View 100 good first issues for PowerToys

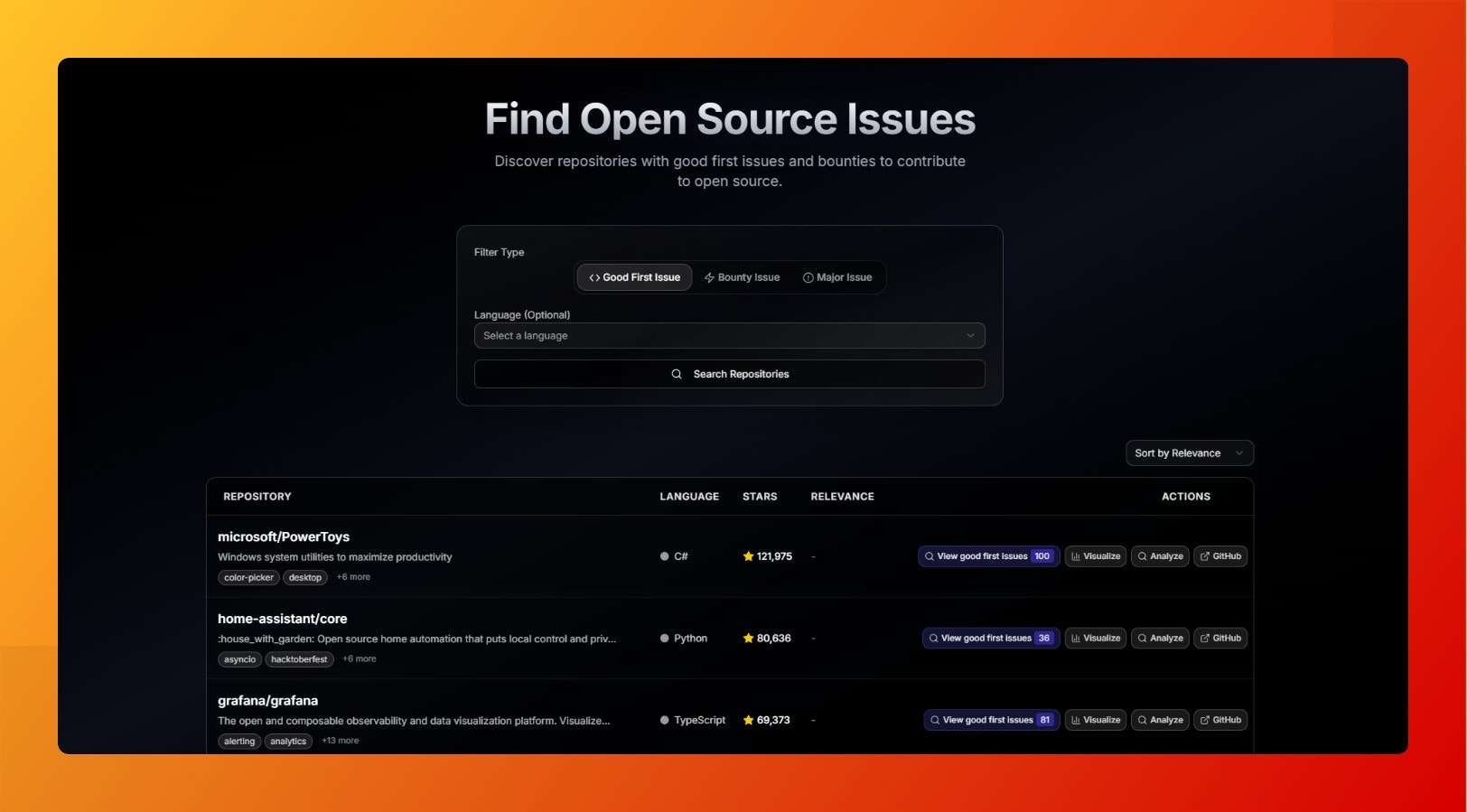[988, 556]
